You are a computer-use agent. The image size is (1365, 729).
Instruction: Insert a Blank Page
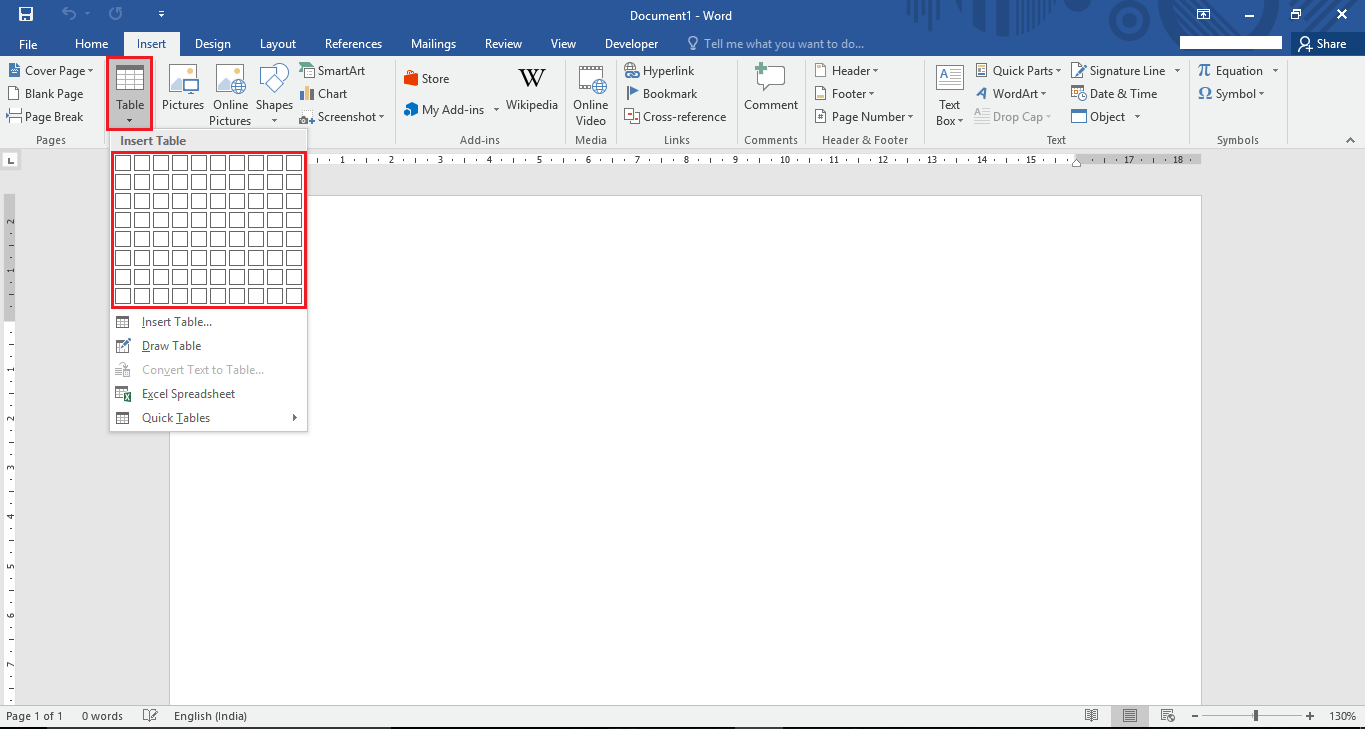(x=45, y=94)
